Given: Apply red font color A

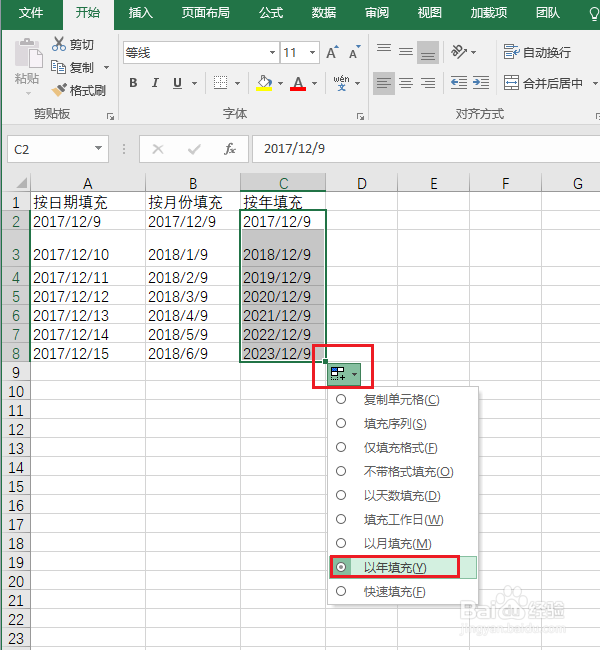Looking at the screenshot, I should click(298, 83).
